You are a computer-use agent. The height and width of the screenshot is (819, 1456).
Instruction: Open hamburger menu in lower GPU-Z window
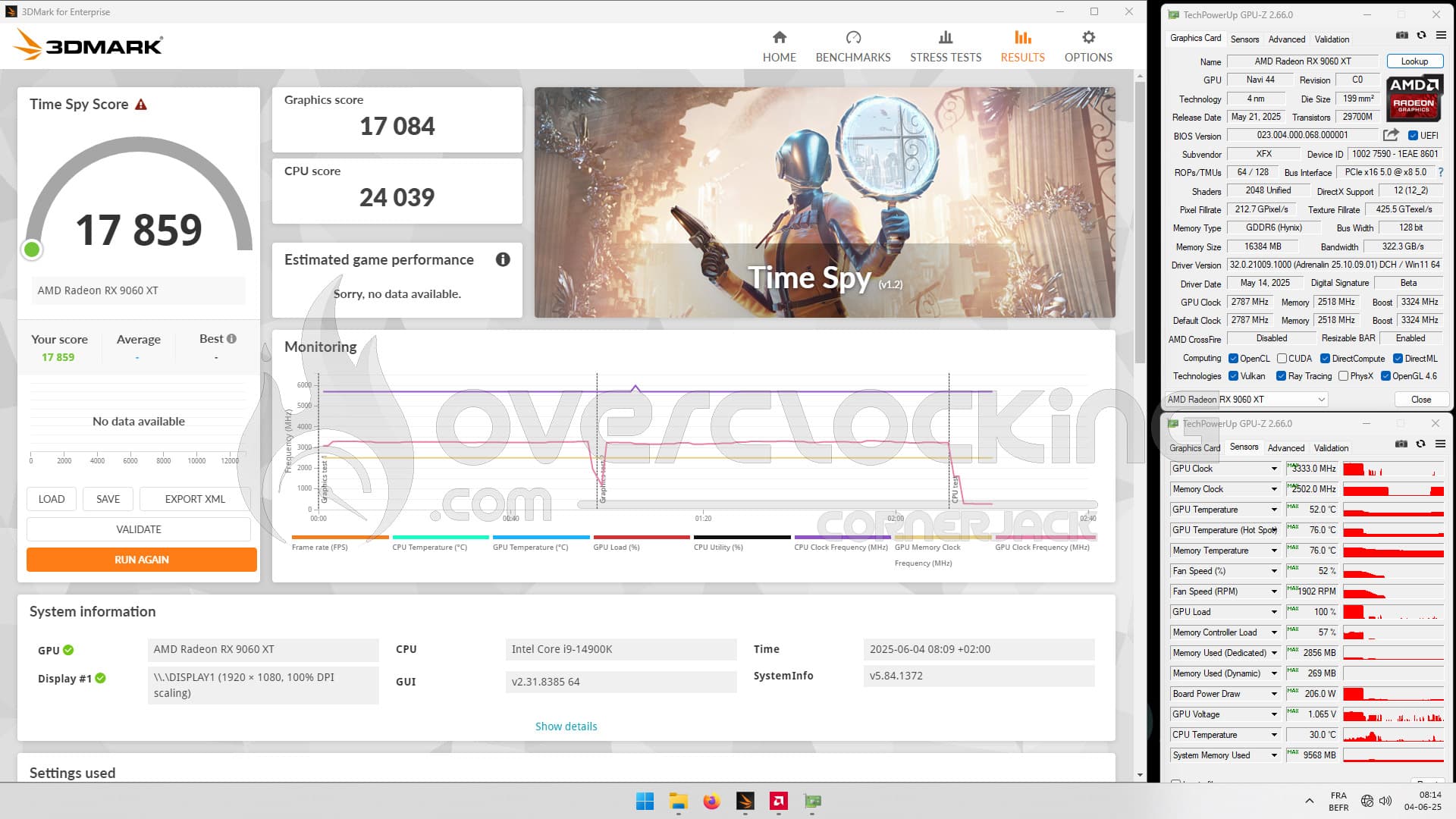coord(1440,444)
